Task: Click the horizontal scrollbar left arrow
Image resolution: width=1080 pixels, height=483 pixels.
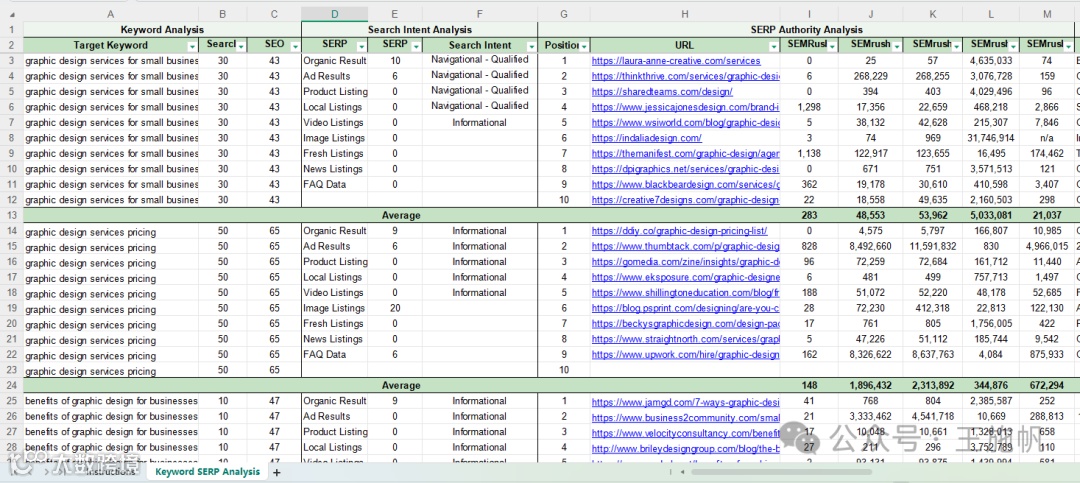Action: coord(683,473)
